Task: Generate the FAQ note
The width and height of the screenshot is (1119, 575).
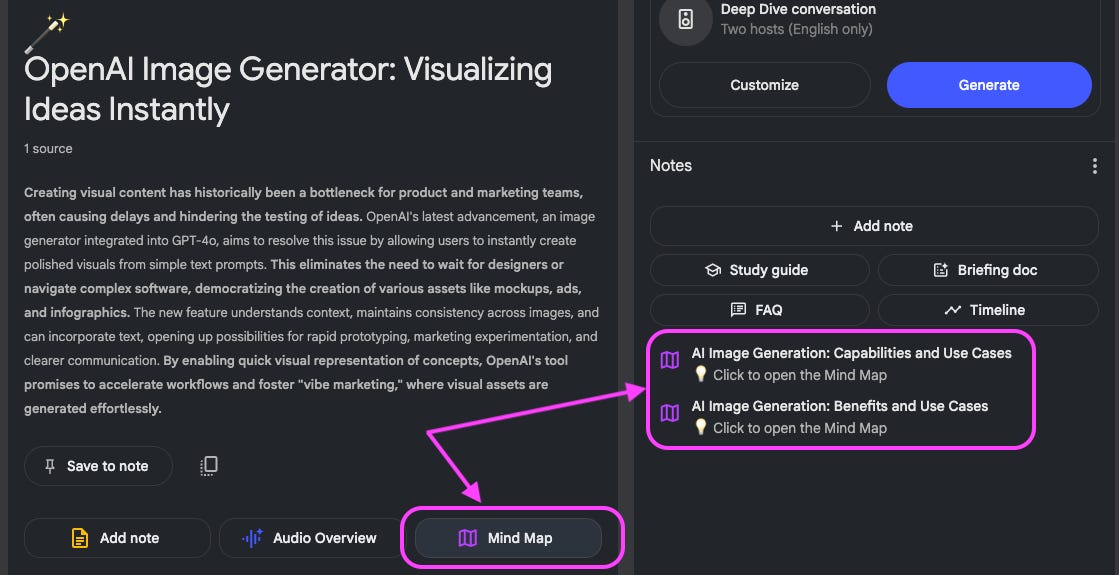Action: tap(759, 310)
